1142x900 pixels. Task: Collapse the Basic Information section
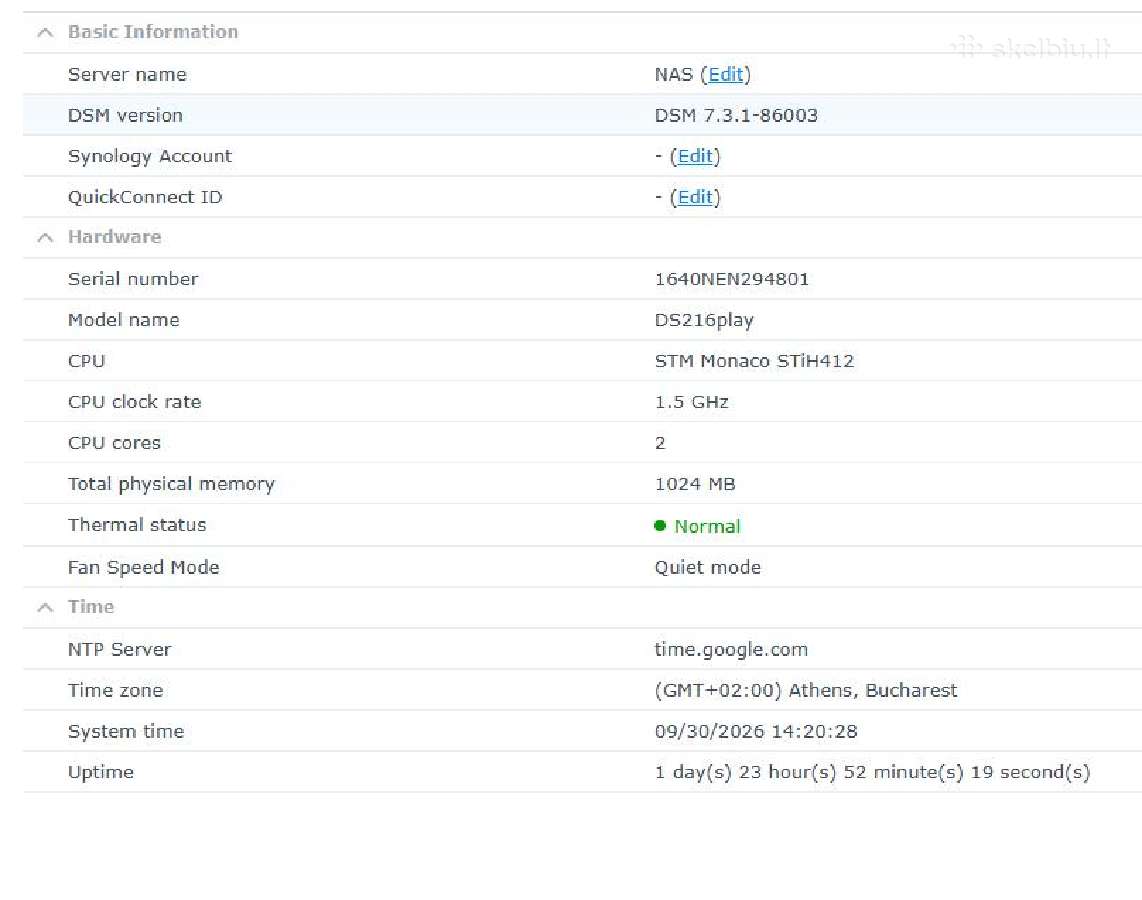[45, 32]
